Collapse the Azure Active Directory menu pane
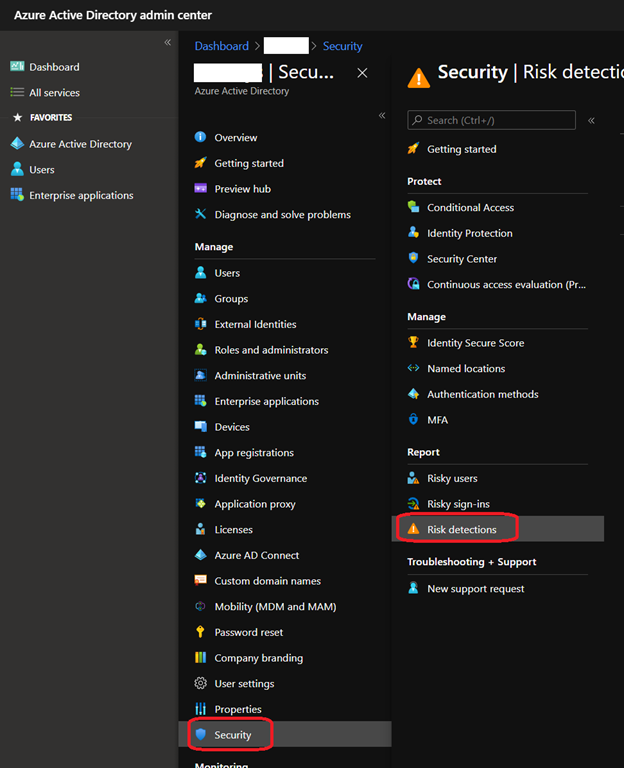Image resolution: width=624 pixels, height=768 pixels. [x=381, y=116]
